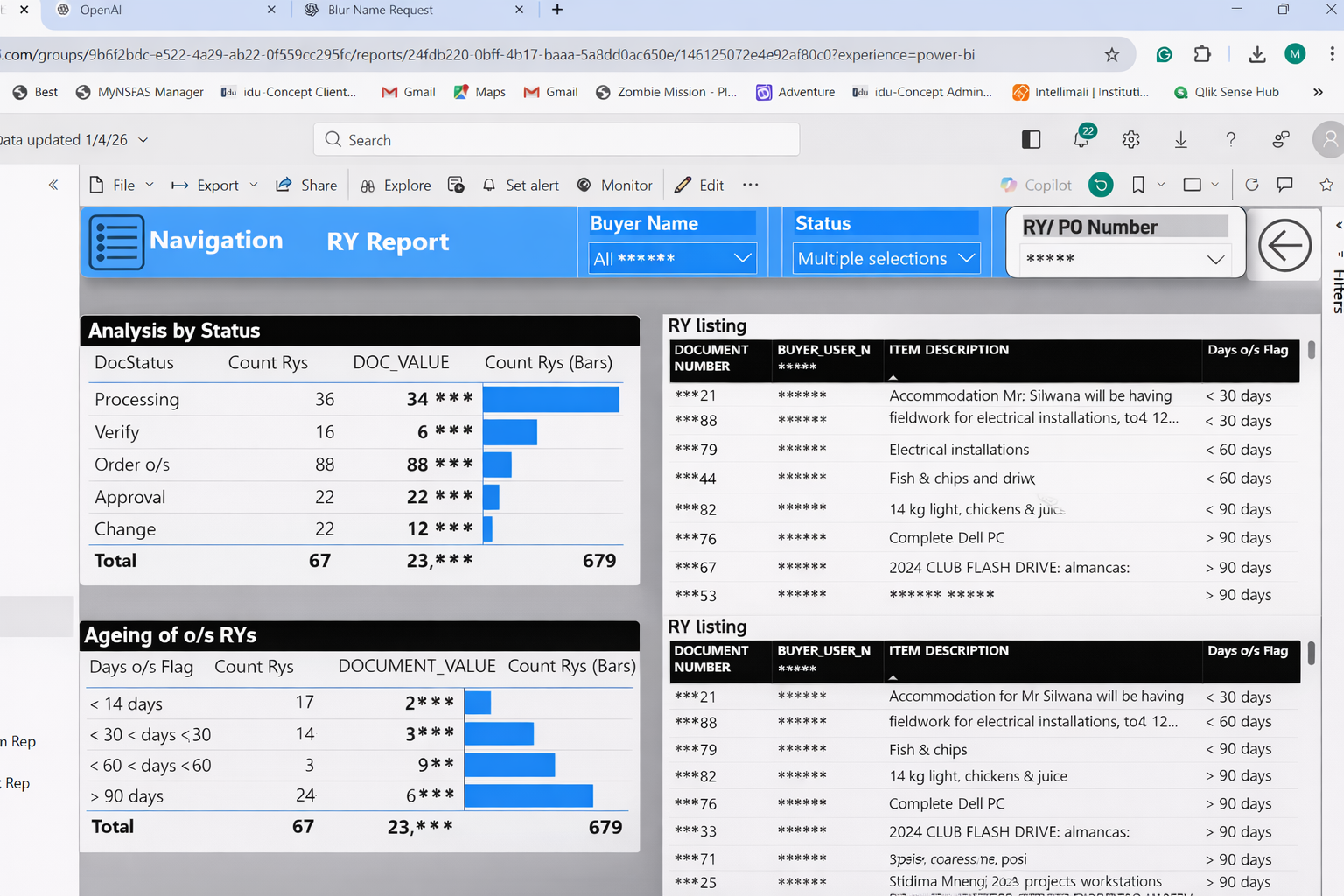Open the help question mark menu
1344x896 pixels.
(1230, 139)
